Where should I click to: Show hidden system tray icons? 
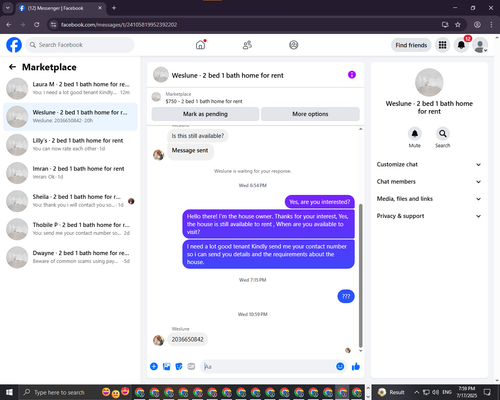(417, 392)
